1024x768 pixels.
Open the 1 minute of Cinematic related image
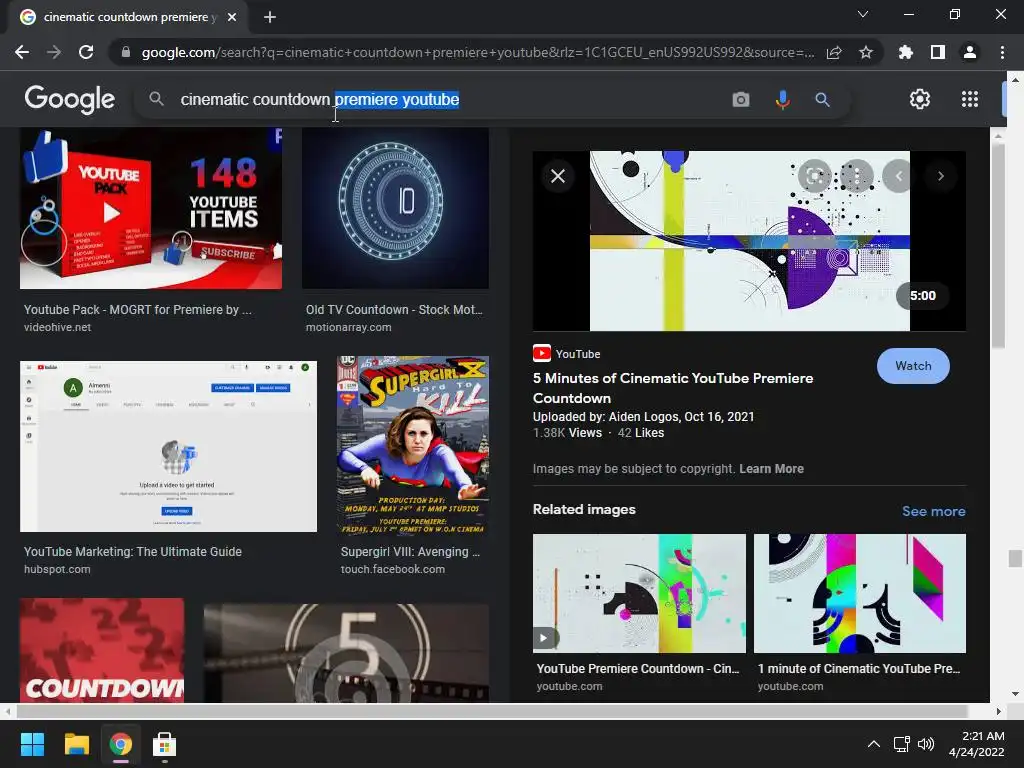[859, 593]
